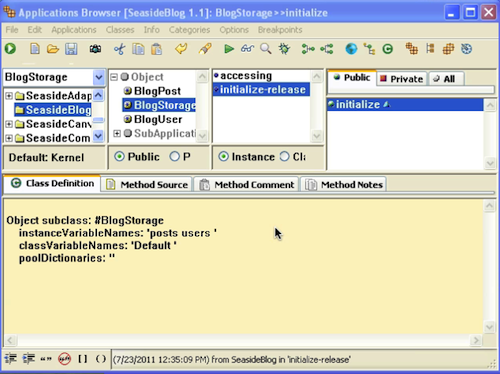
Task: Click the copy pages toolbar icon
Action: 138,49
